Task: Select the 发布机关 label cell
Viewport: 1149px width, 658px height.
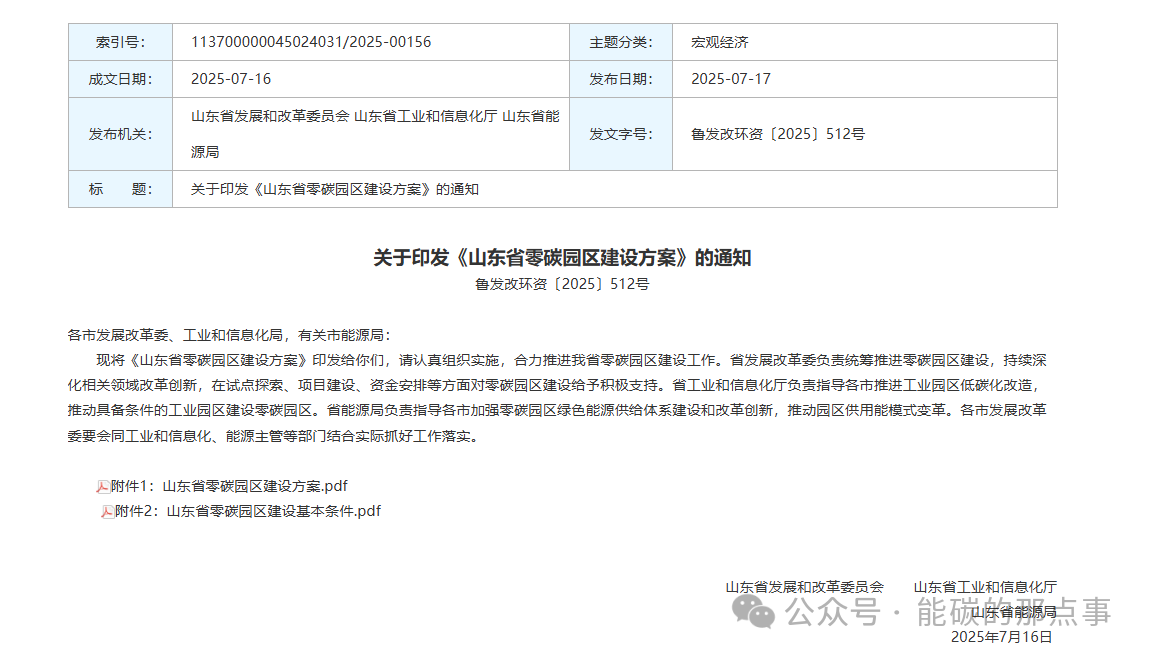Action: pos(120,134)
